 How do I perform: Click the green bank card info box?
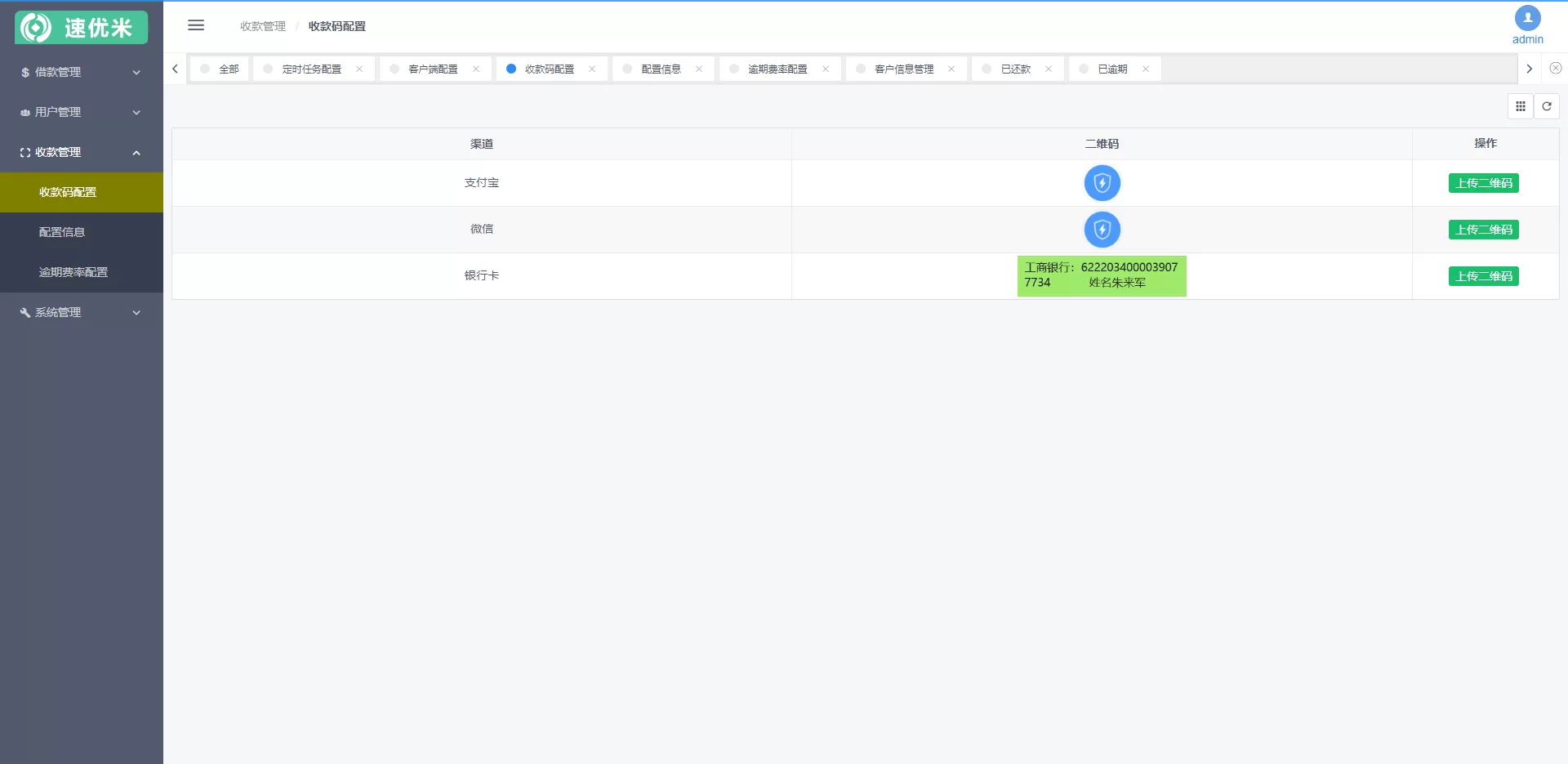click(x=1102, y=275)
